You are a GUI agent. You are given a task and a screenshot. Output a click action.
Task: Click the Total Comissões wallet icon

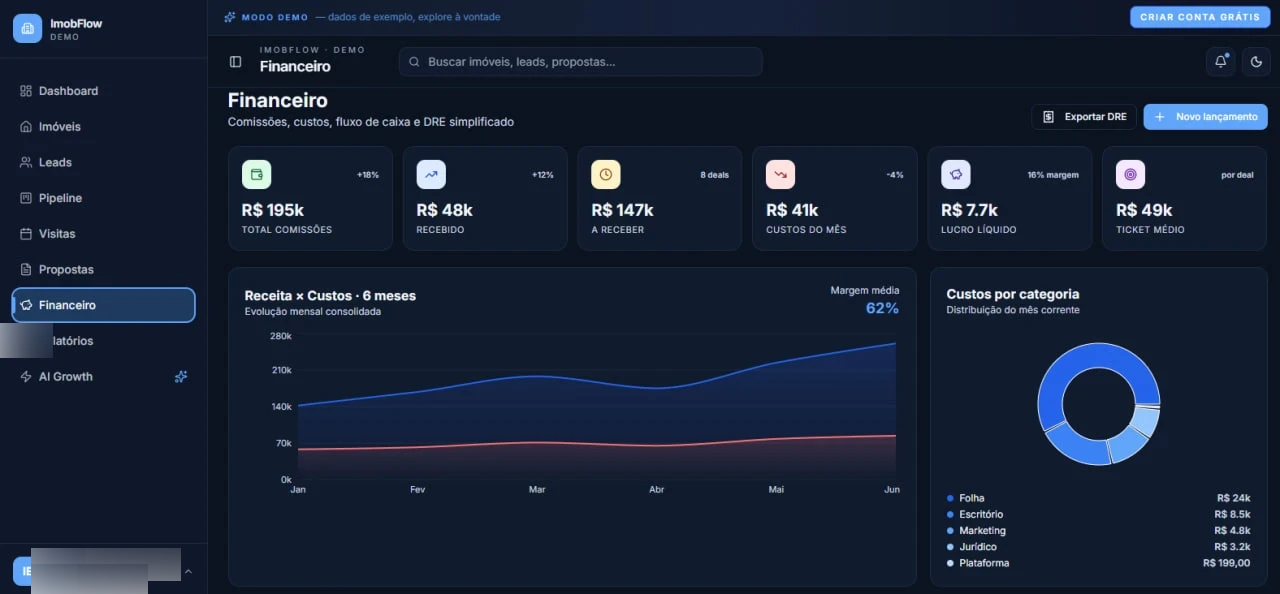tap(256, 174)
